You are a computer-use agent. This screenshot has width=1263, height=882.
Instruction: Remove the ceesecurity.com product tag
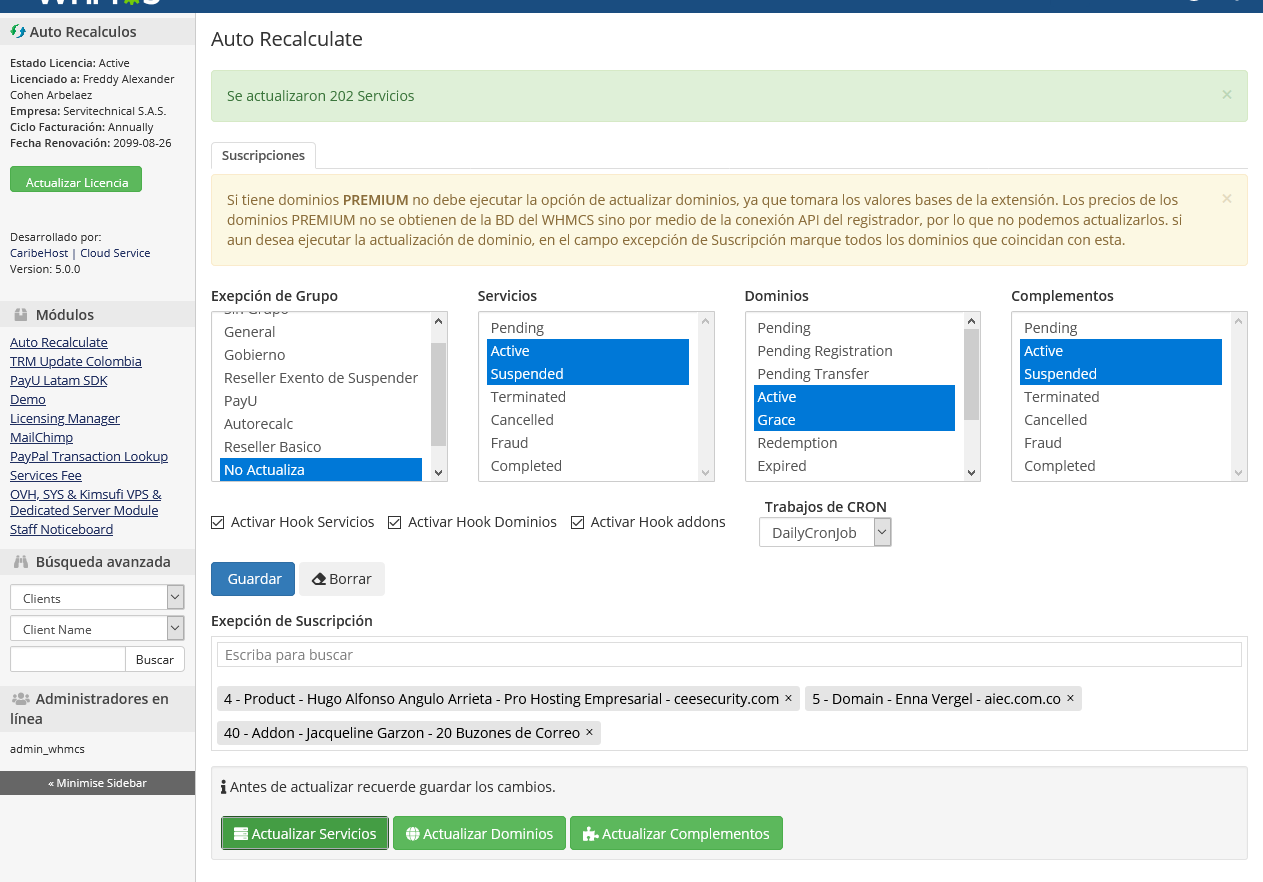tap(788, 698)
